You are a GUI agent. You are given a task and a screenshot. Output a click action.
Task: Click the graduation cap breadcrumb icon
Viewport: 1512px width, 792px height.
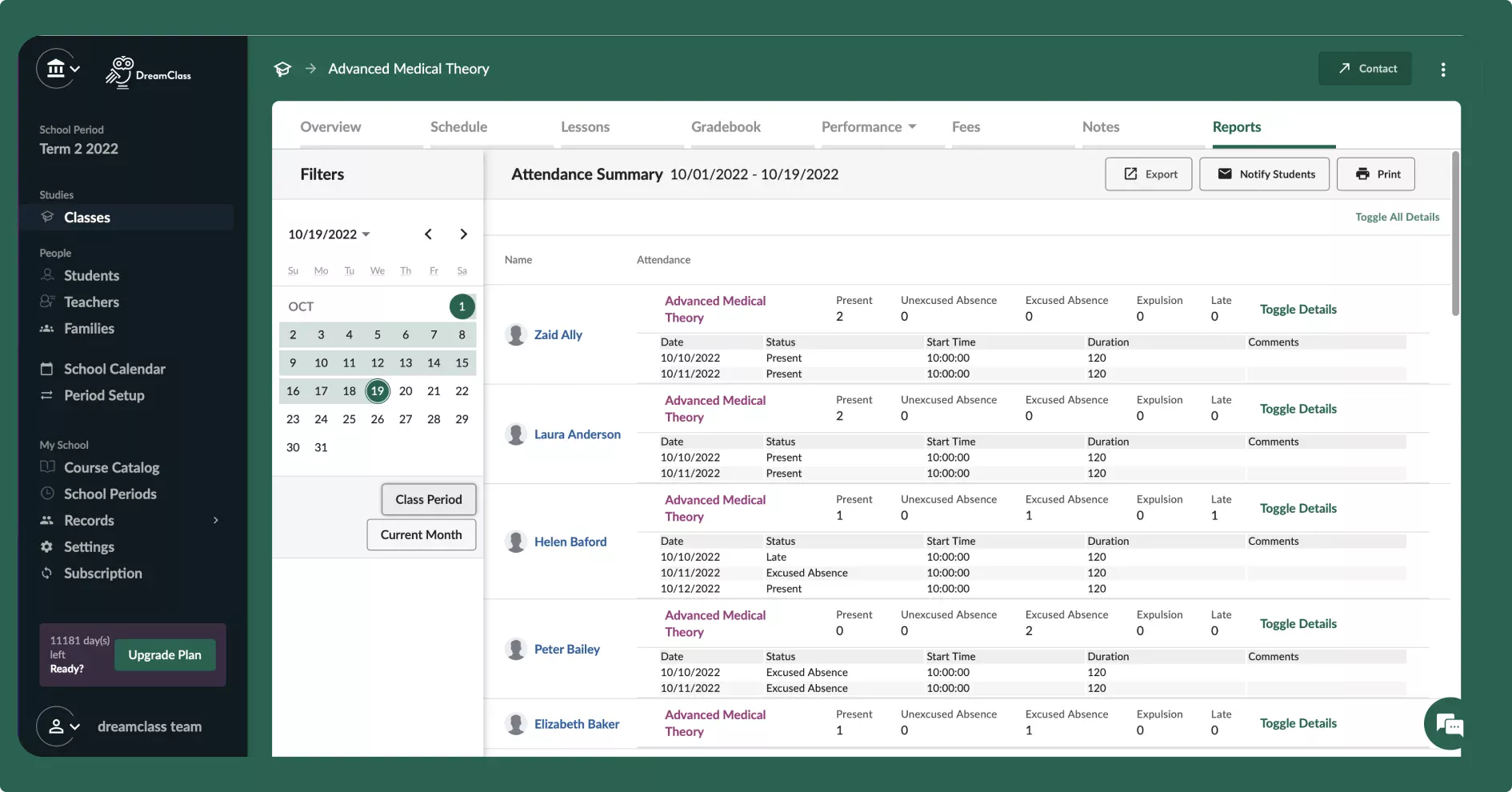[282, 69]
